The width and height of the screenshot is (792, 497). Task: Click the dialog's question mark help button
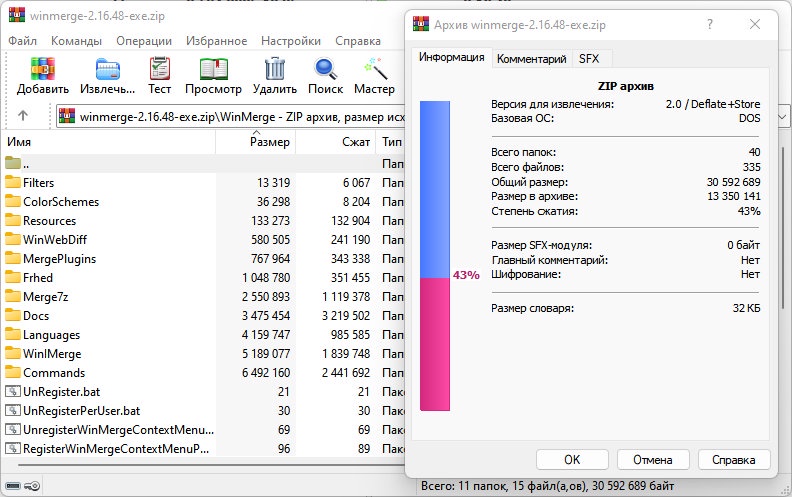710,24
